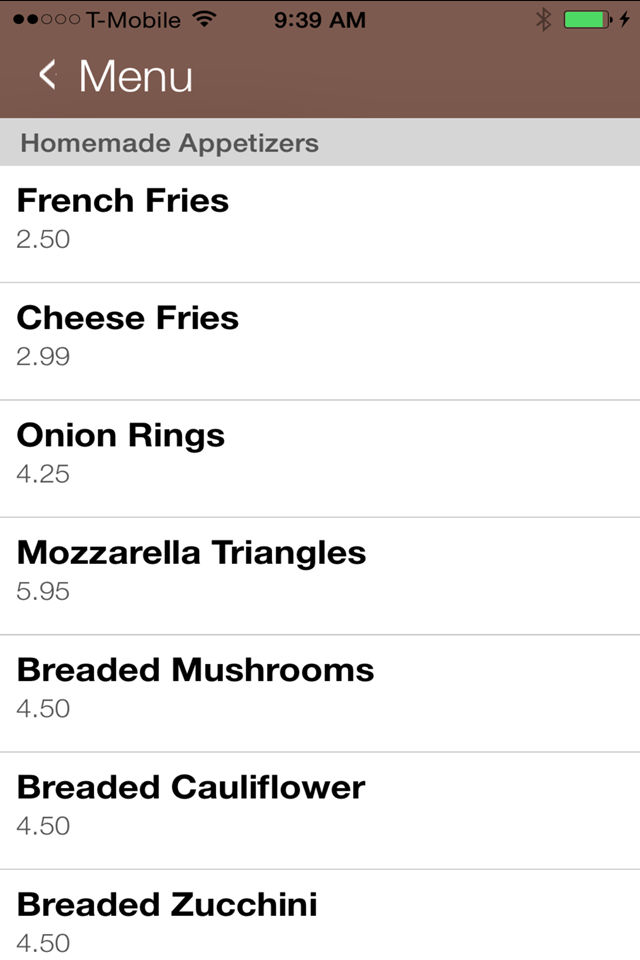This screenshot has width=640, height=960.
Task: Select the French Fries item
Action: click(x=320, y=224)
